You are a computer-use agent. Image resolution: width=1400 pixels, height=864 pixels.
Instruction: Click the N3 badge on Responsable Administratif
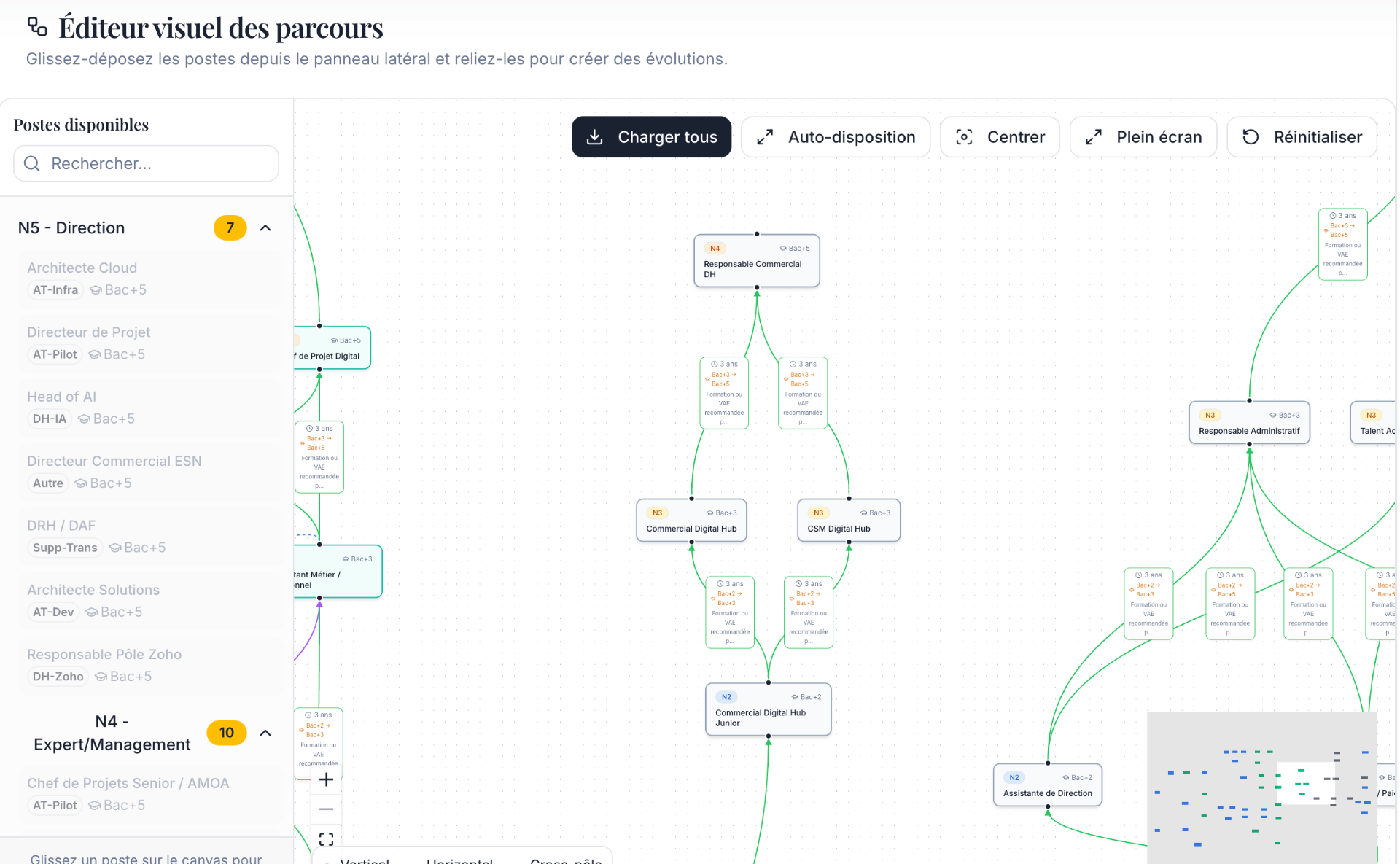pos(1210,416)
